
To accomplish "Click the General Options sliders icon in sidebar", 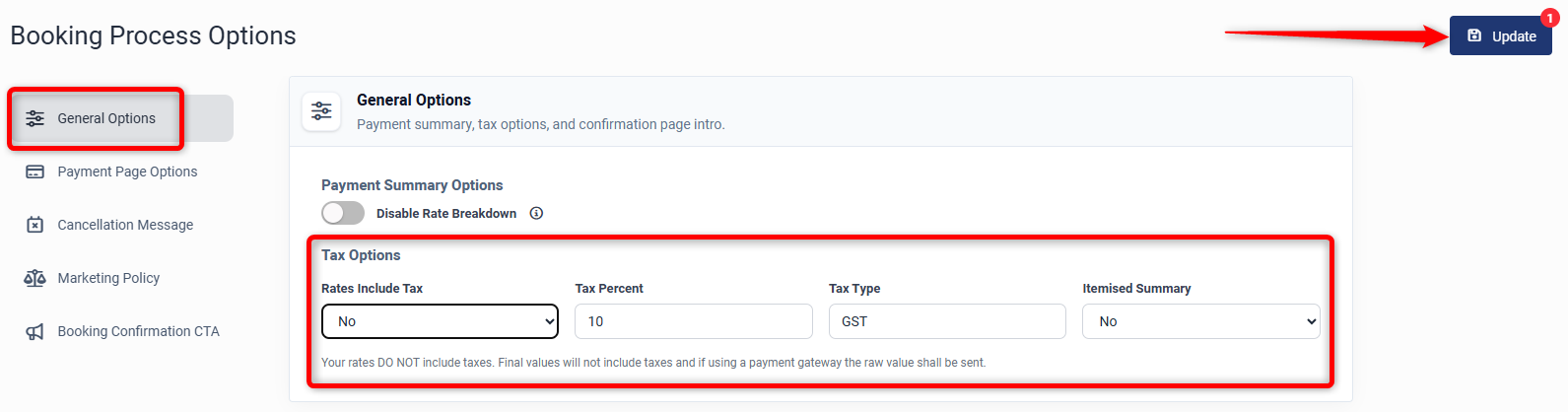I will pyautogui.click(x=35, y=118).
